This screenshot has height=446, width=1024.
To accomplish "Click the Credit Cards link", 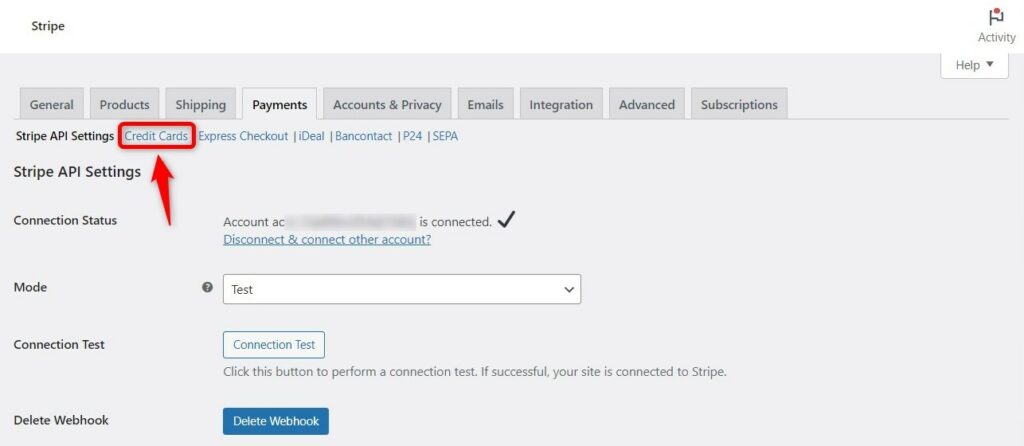I will (156, 136).
